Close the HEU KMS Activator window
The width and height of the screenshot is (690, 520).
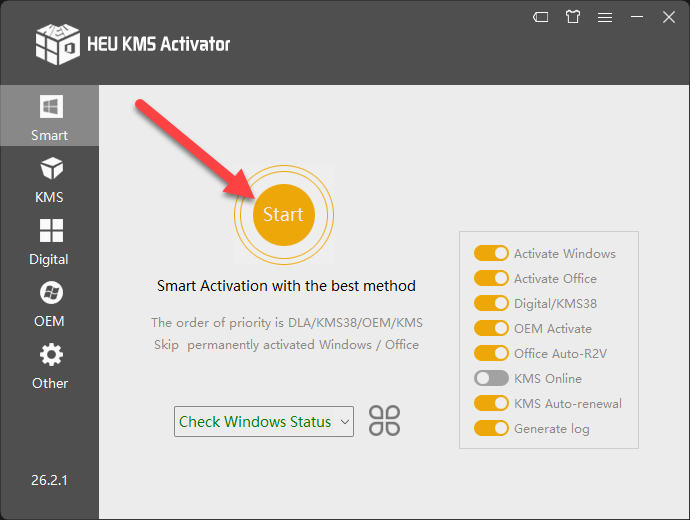[x=669, y=17]
